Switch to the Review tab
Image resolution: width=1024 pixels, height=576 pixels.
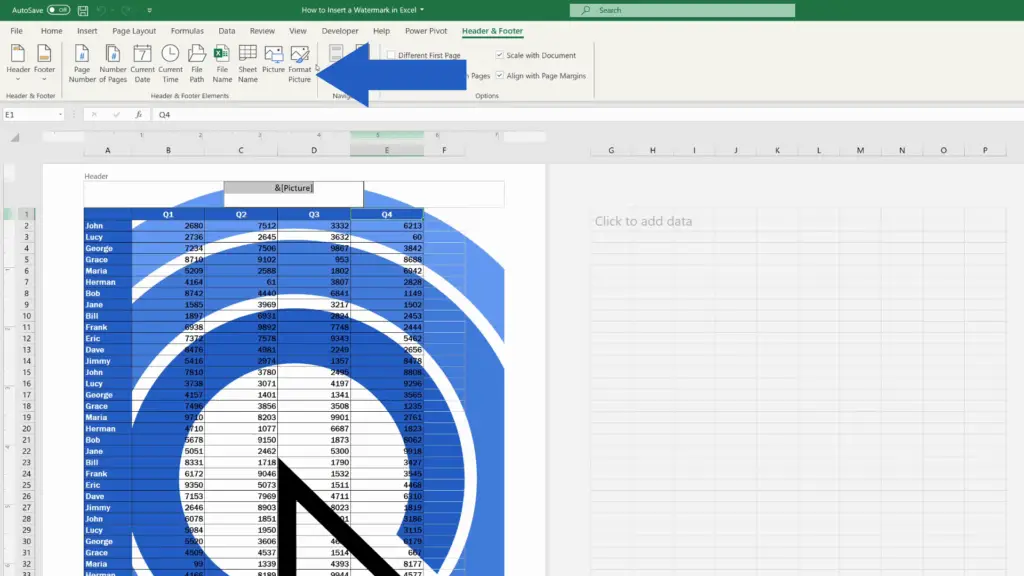(262, 31)
